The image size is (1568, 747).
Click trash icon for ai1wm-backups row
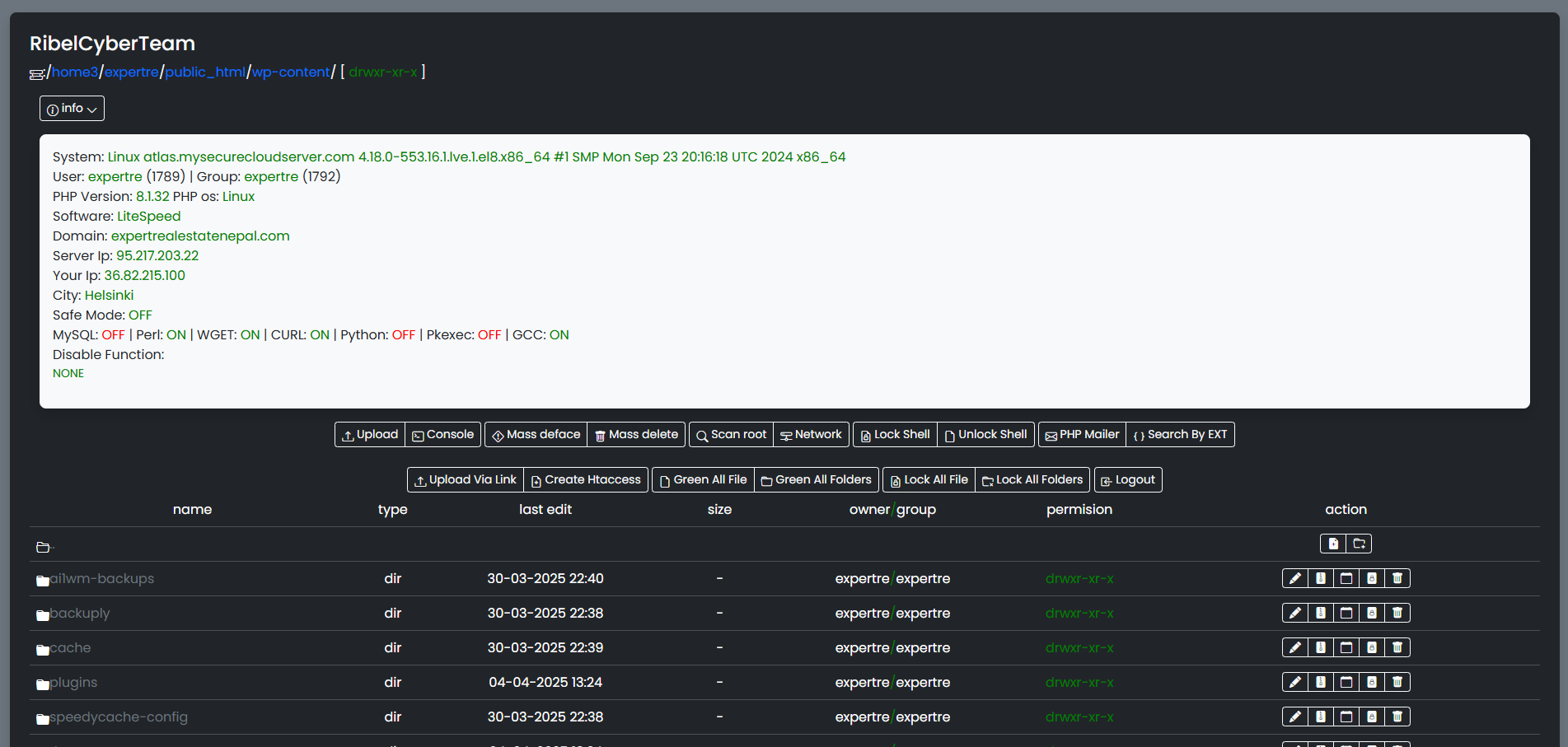(1397, 578)
